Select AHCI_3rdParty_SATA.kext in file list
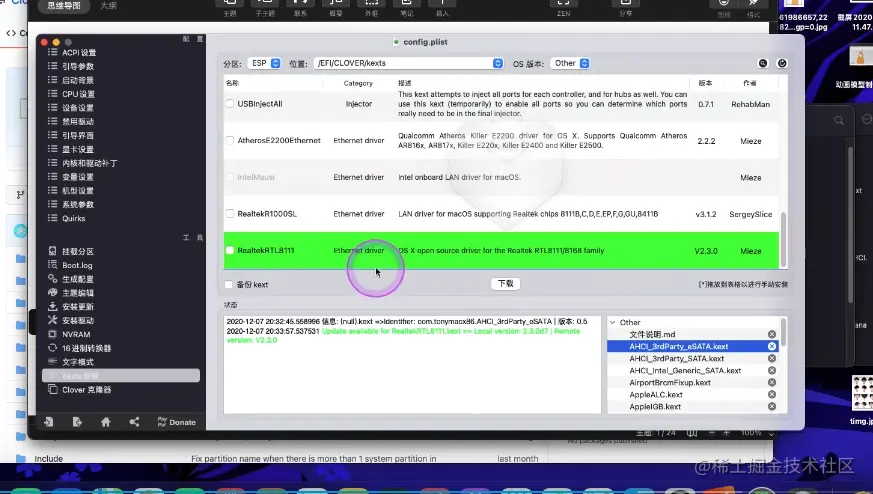The width and height of the screenshot is (873, 494). (x=676, y=359)
